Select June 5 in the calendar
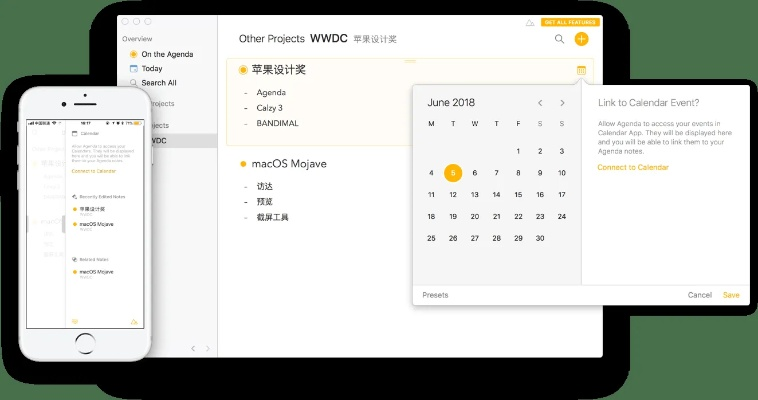 tap(453, 172)
